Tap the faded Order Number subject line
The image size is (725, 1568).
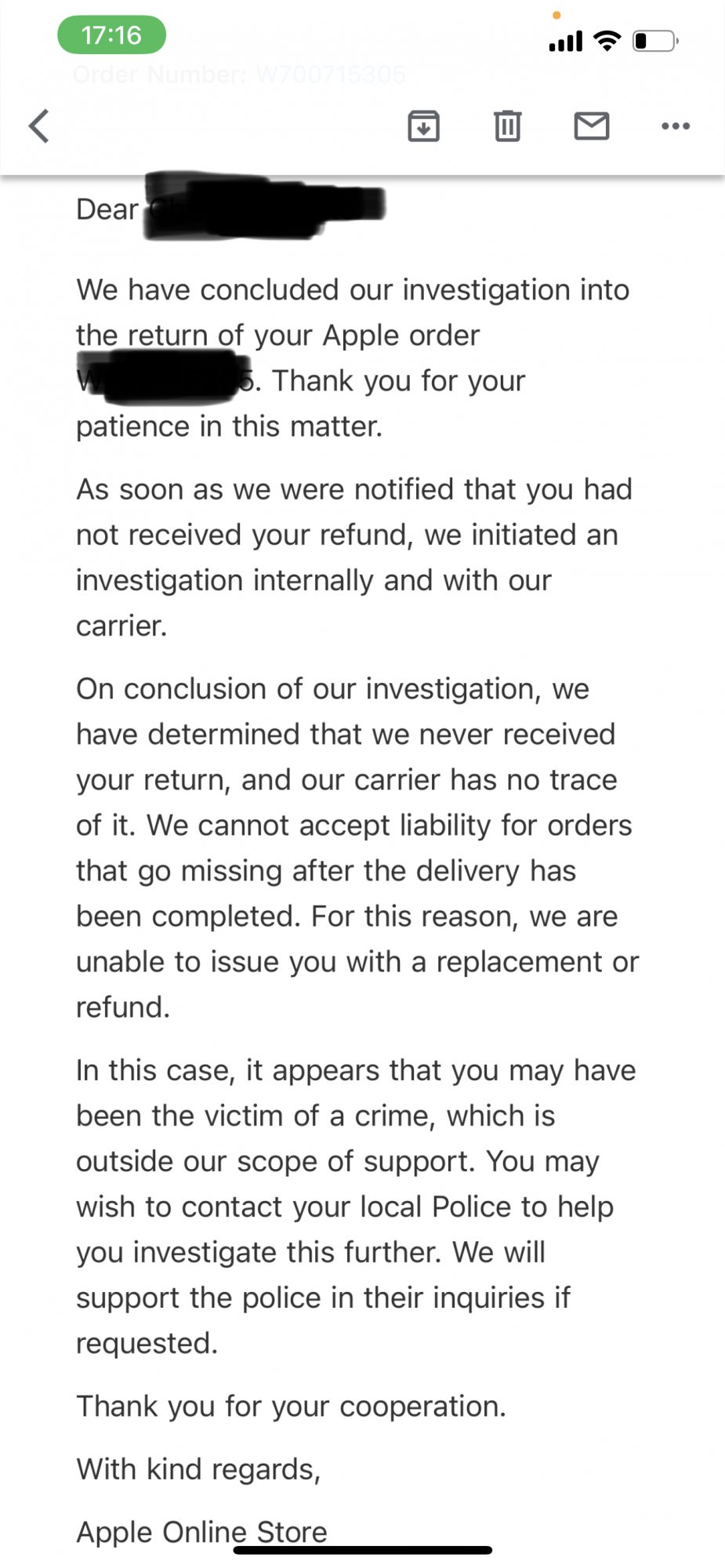[x=239, y=74]
